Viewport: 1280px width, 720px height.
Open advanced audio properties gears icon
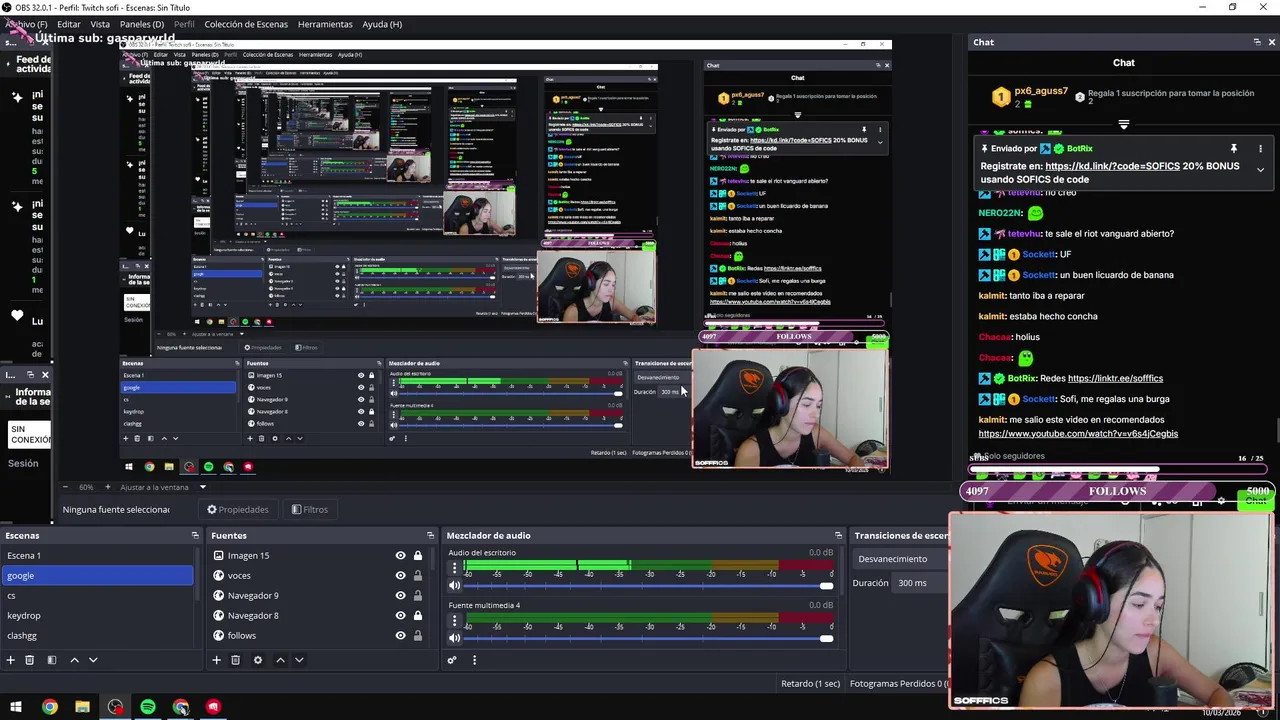(x=452, y=660)
